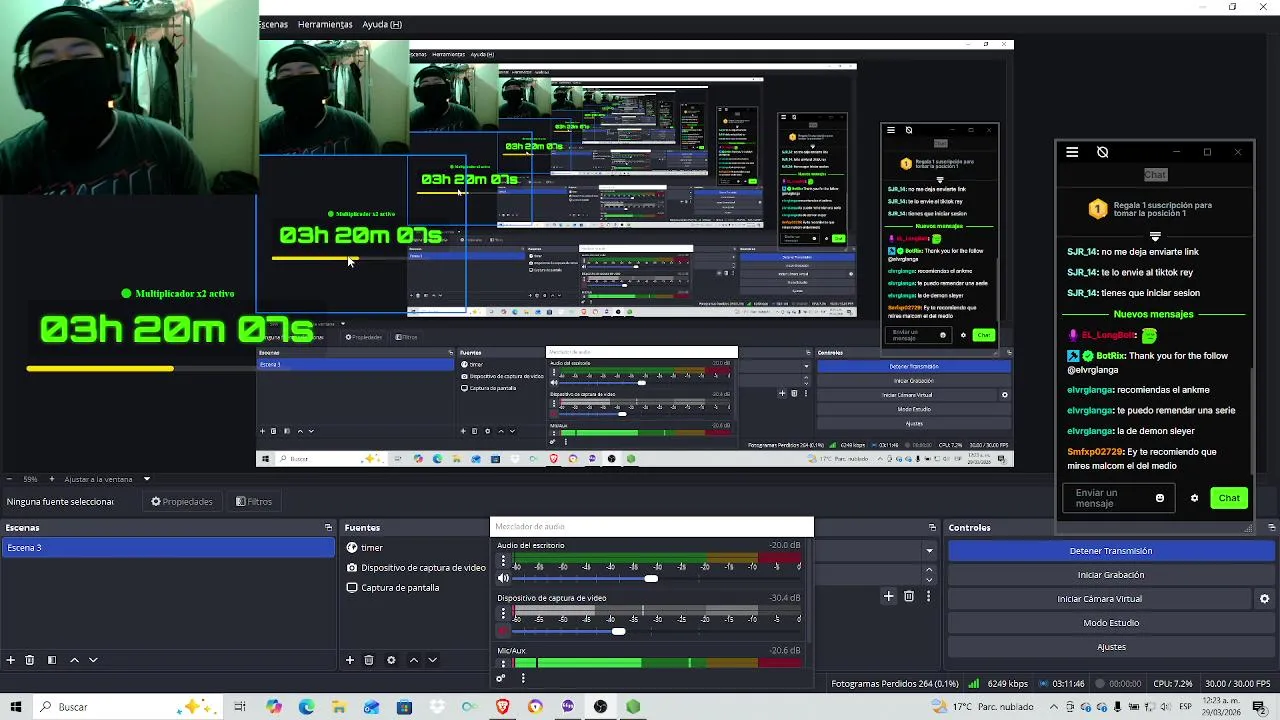The image size is (1280, 720).
Task: Remove selected source with Fuentes trash icon
Action: click(x=369, y=660)
